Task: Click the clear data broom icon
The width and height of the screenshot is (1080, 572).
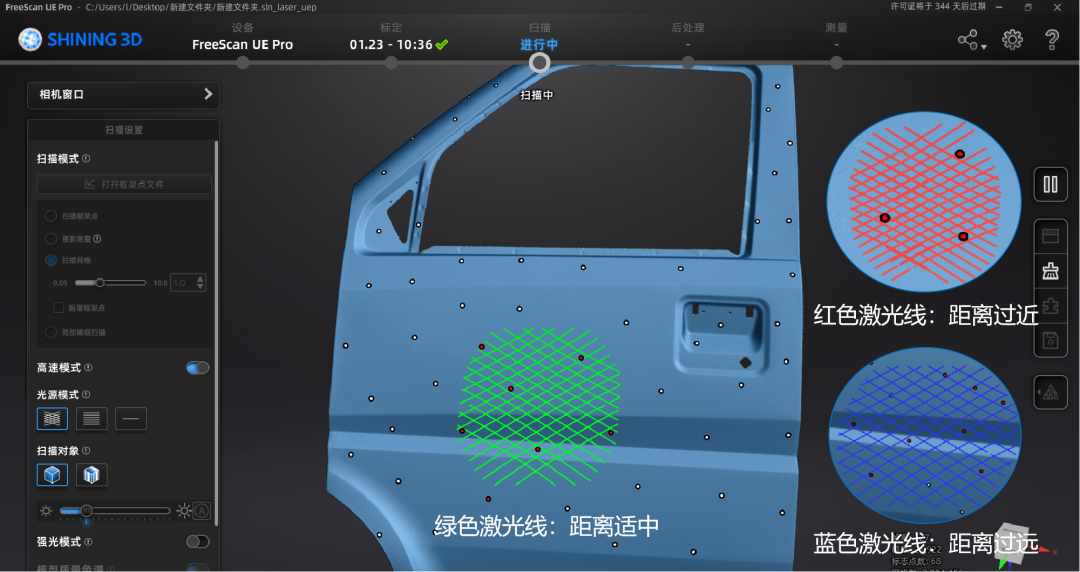Action: tap(1050, 271)
